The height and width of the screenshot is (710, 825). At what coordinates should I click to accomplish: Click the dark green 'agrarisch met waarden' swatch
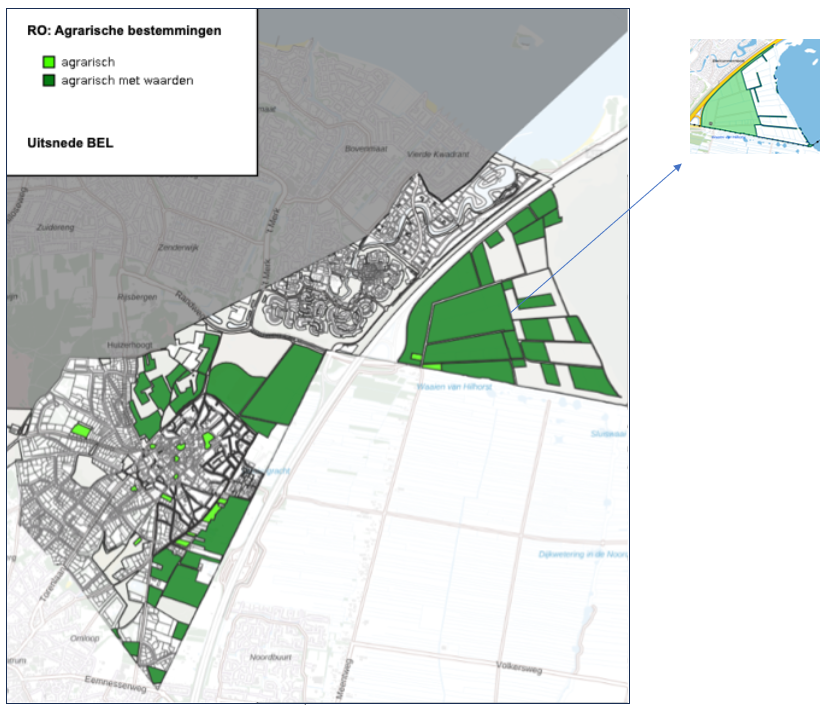(x=47, y=81)
